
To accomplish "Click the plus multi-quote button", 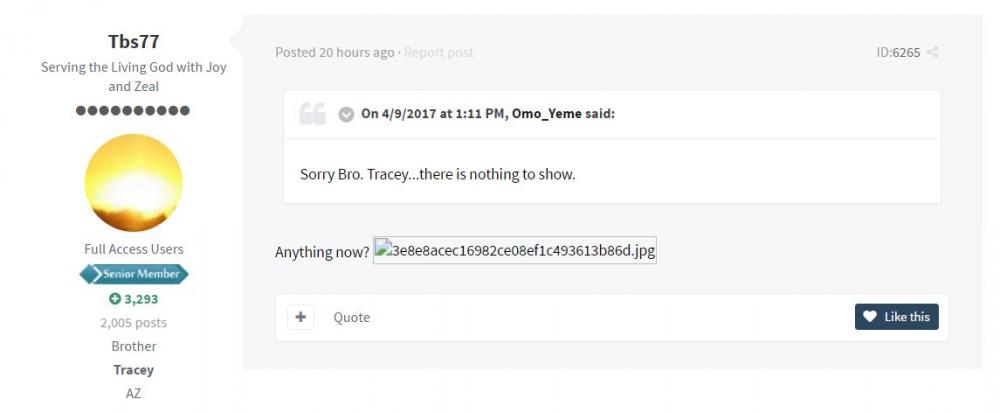I will pyautogui.click(x=301, y=317).
